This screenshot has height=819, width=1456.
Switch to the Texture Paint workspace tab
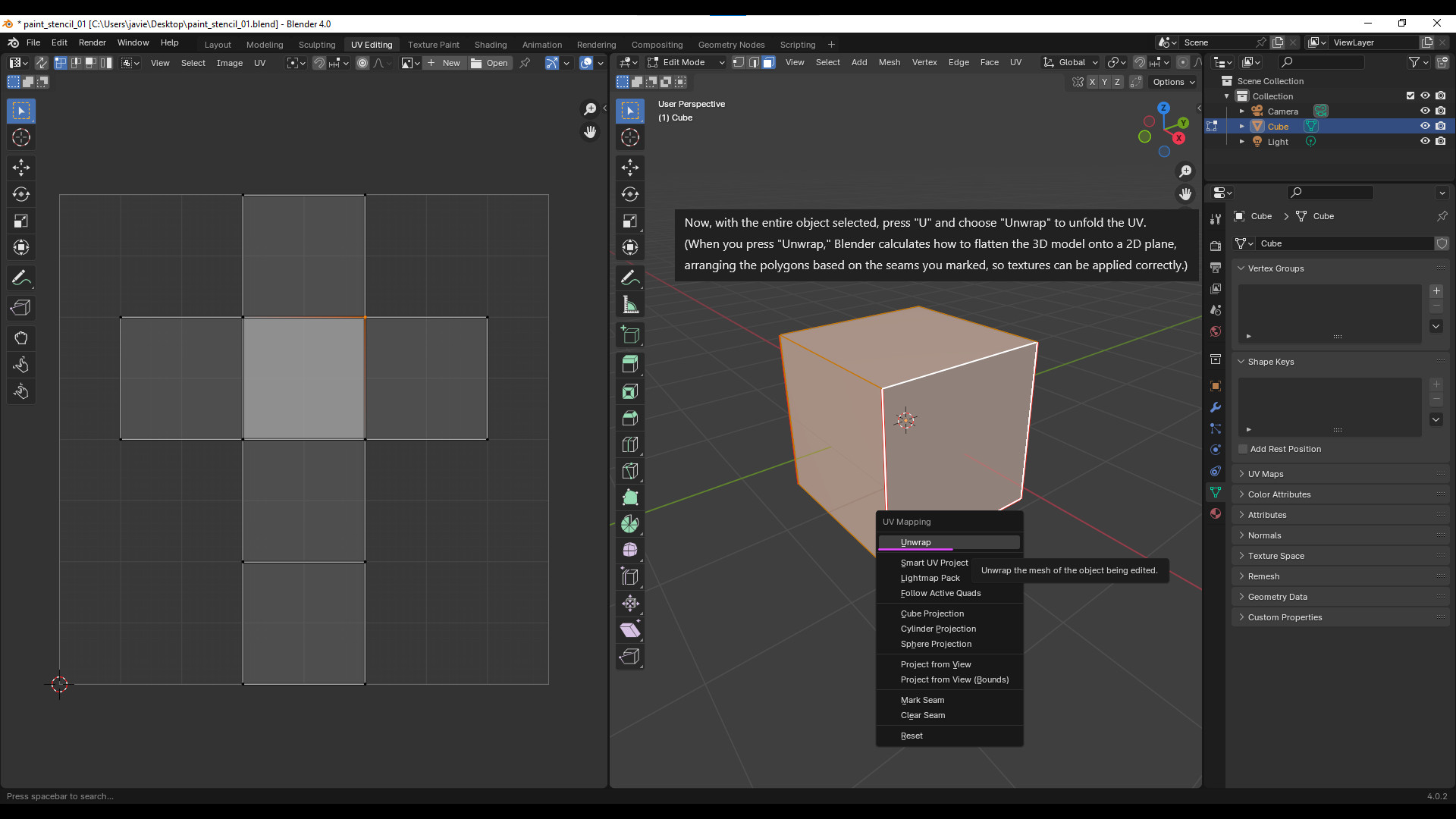tap(433, 45)
